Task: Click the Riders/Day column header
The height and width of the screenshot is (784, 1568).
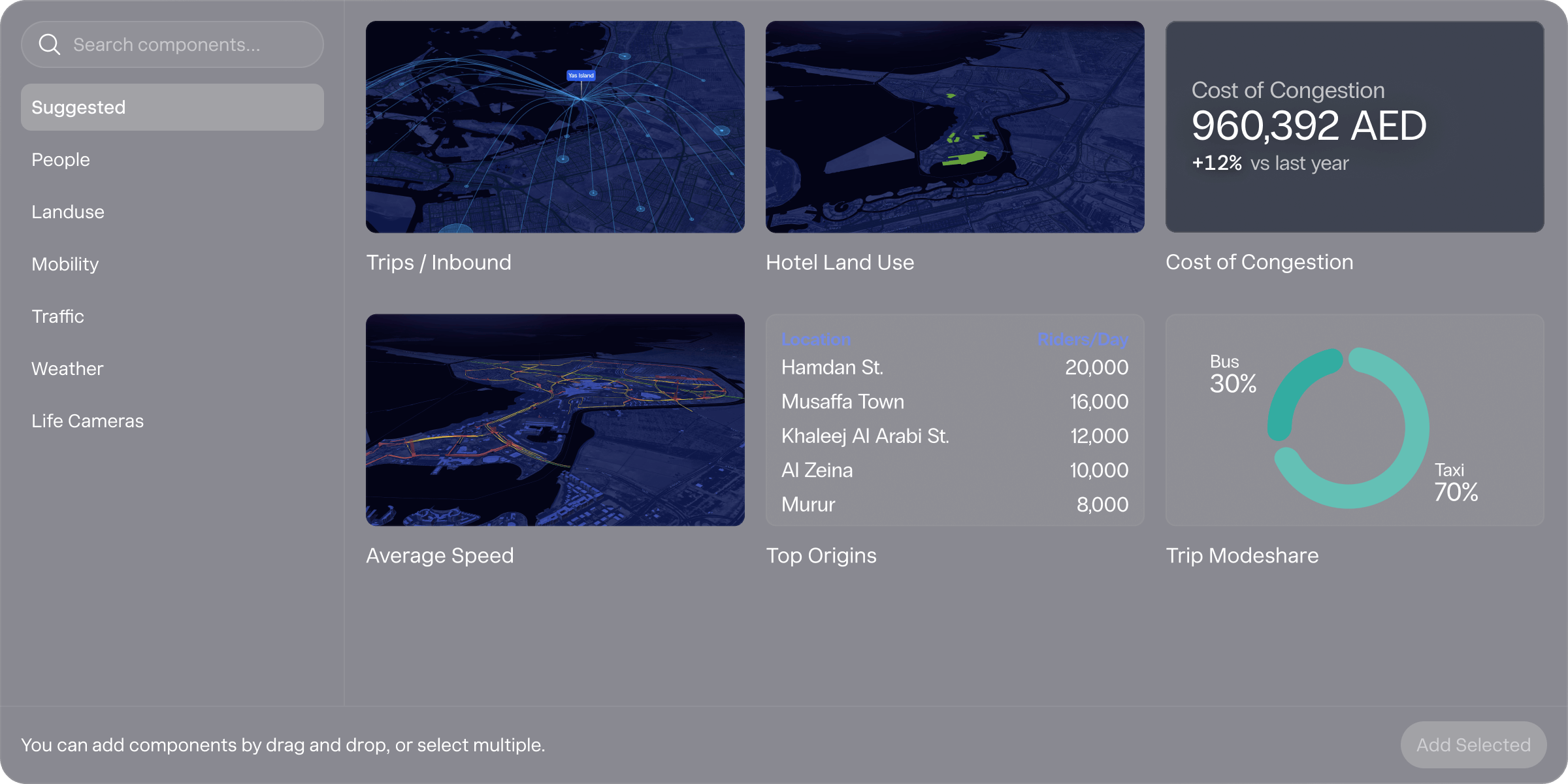Action: click(x=1083, y=340)
